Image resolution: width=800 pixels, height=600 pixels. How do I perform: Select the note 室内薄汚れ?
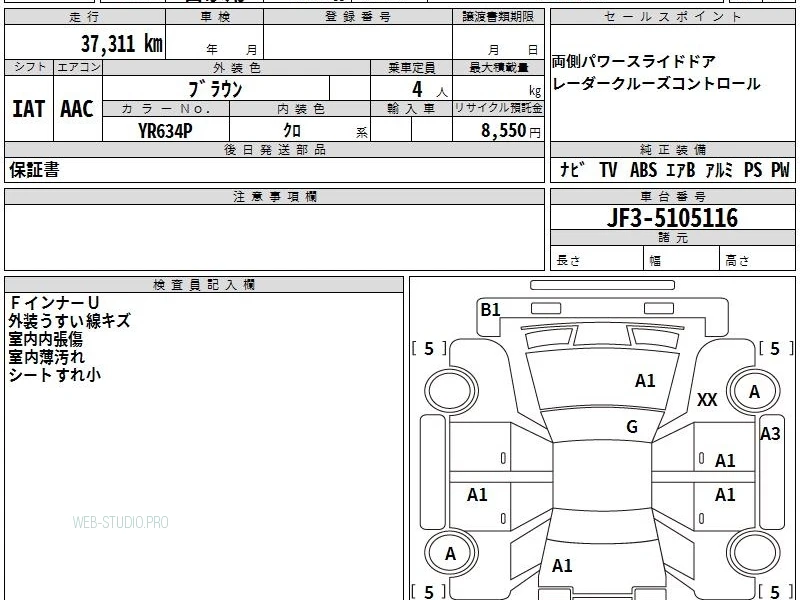[46, 357]
